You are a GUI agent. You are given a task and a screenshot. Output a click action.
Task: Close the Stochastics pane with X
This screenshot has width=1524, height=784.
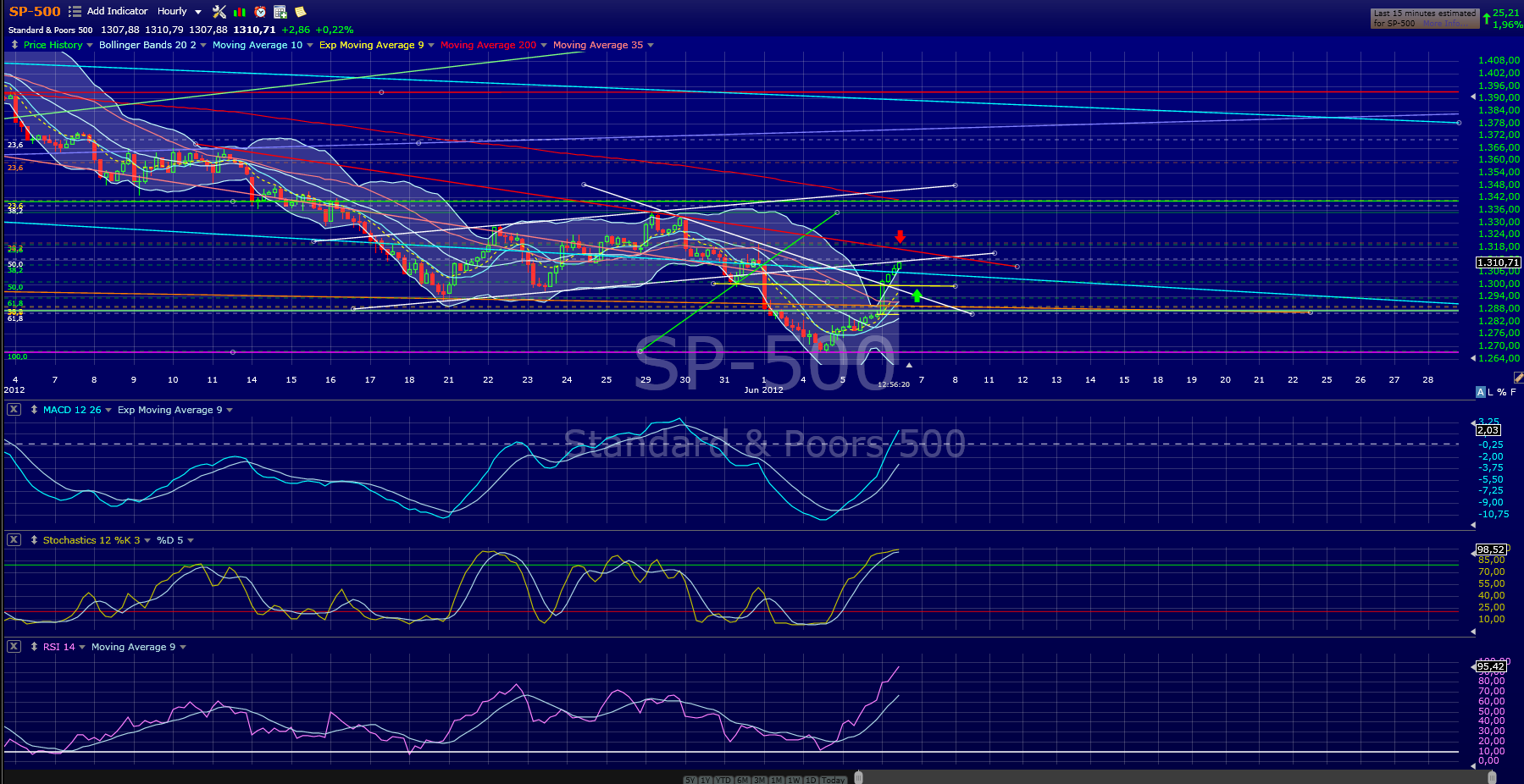(x=14, y=540)
